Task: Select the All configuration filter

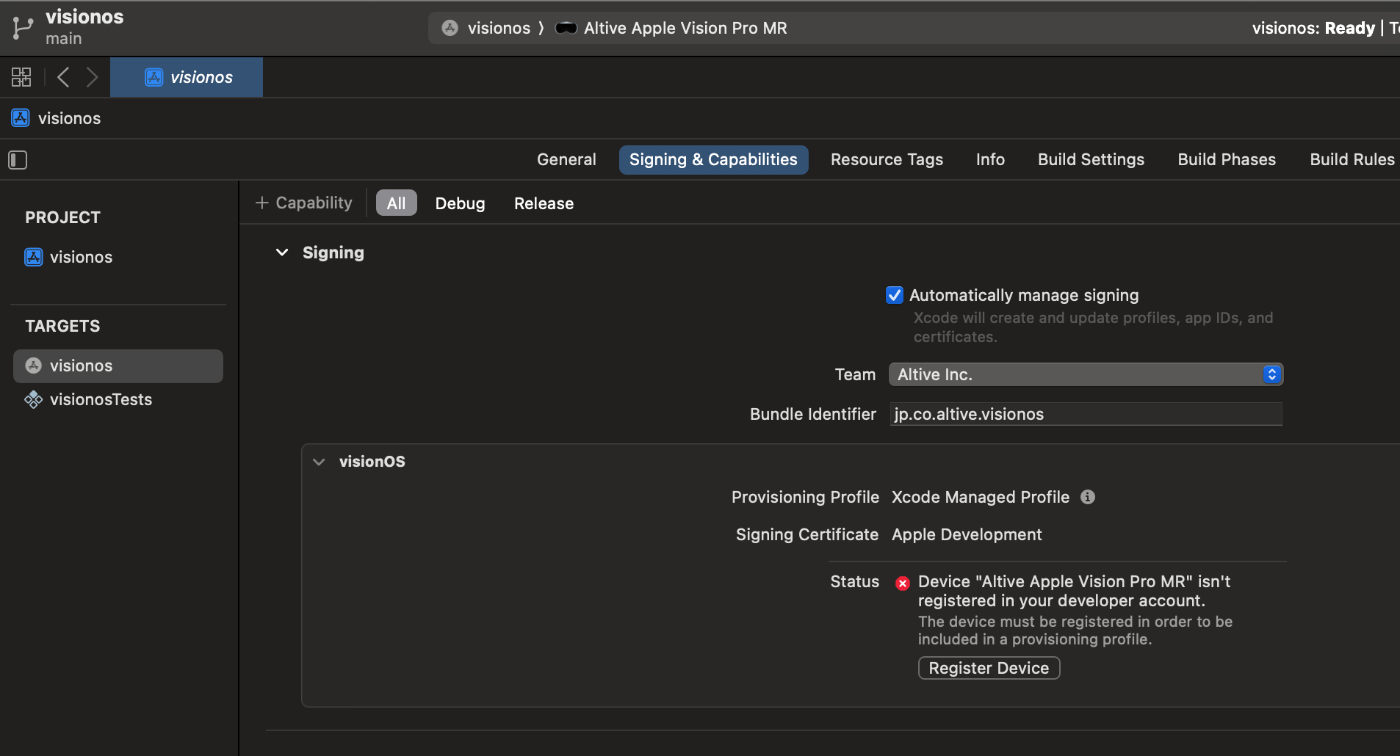Action: [396, 203]
